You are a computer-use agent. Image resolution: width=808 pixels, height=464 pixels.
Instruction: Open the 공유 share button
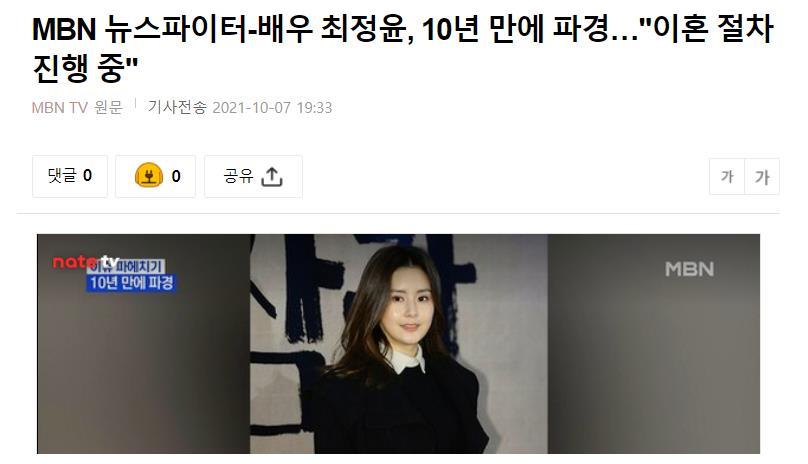[253, 176]
